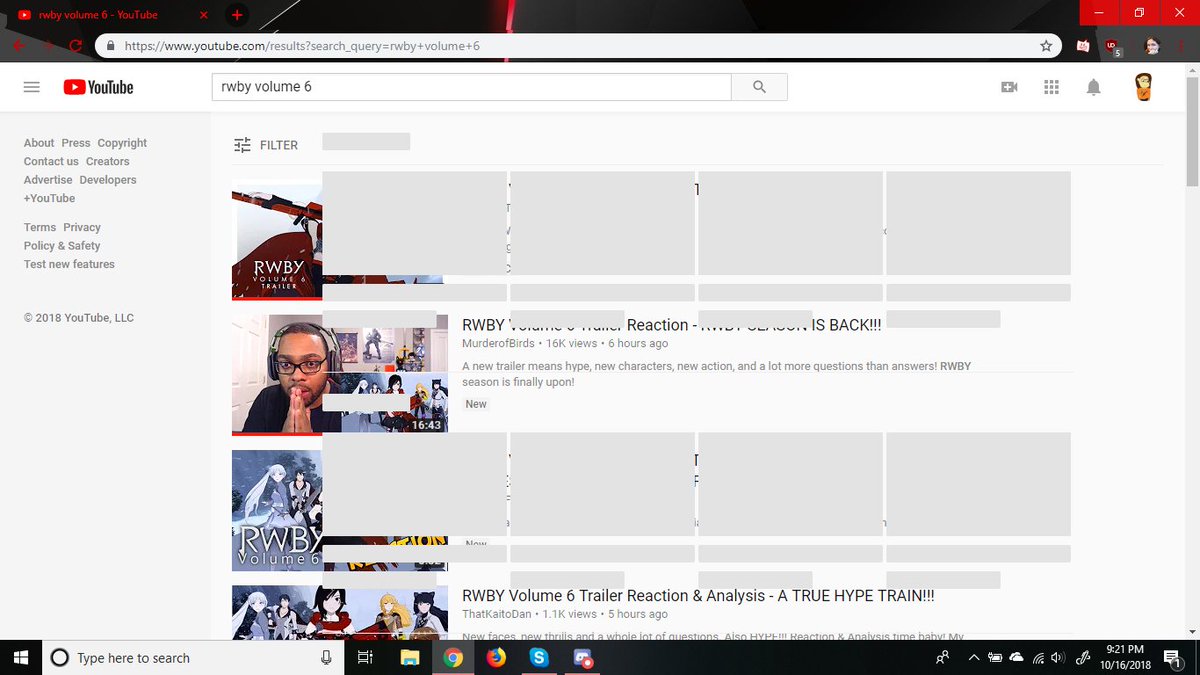This screenshot has width=1200, height=675.
Task: Open File Explorer from the taskbar
Action: tap(409, 657)
